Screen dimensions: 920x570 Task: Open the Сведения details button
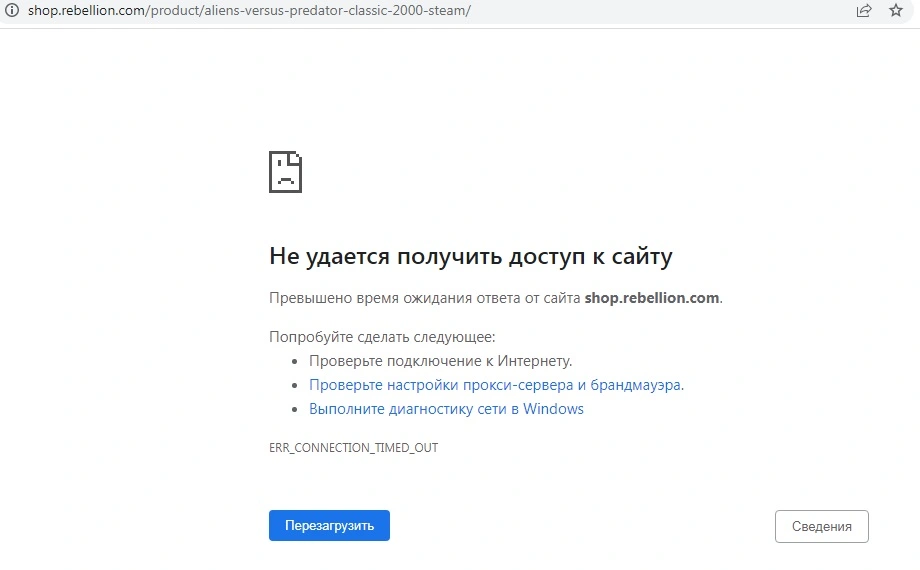point(821,527)
